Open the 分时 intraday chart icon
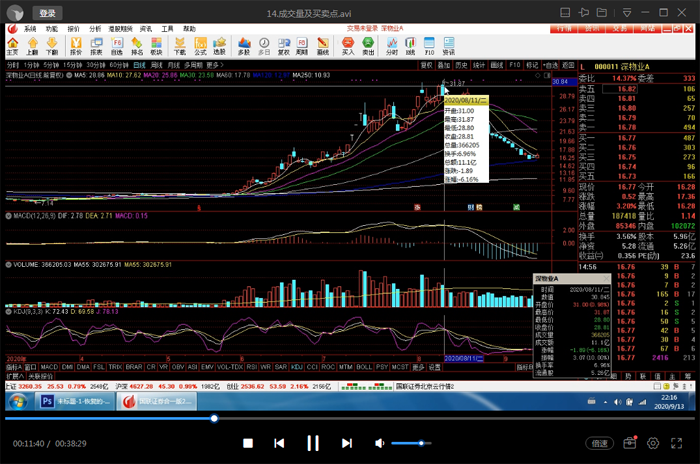Screen dimensions: 700x464 click(x=392, y=46)
